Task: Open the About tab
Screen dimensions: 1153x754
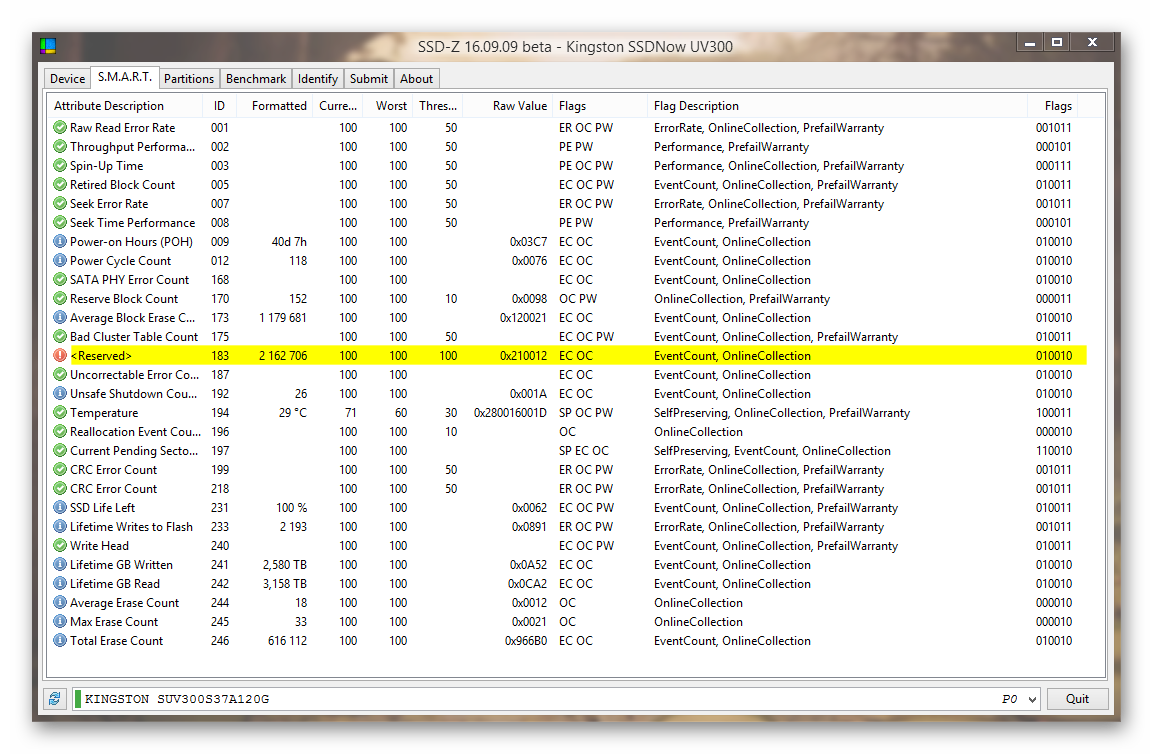Action: pos(416,79)
